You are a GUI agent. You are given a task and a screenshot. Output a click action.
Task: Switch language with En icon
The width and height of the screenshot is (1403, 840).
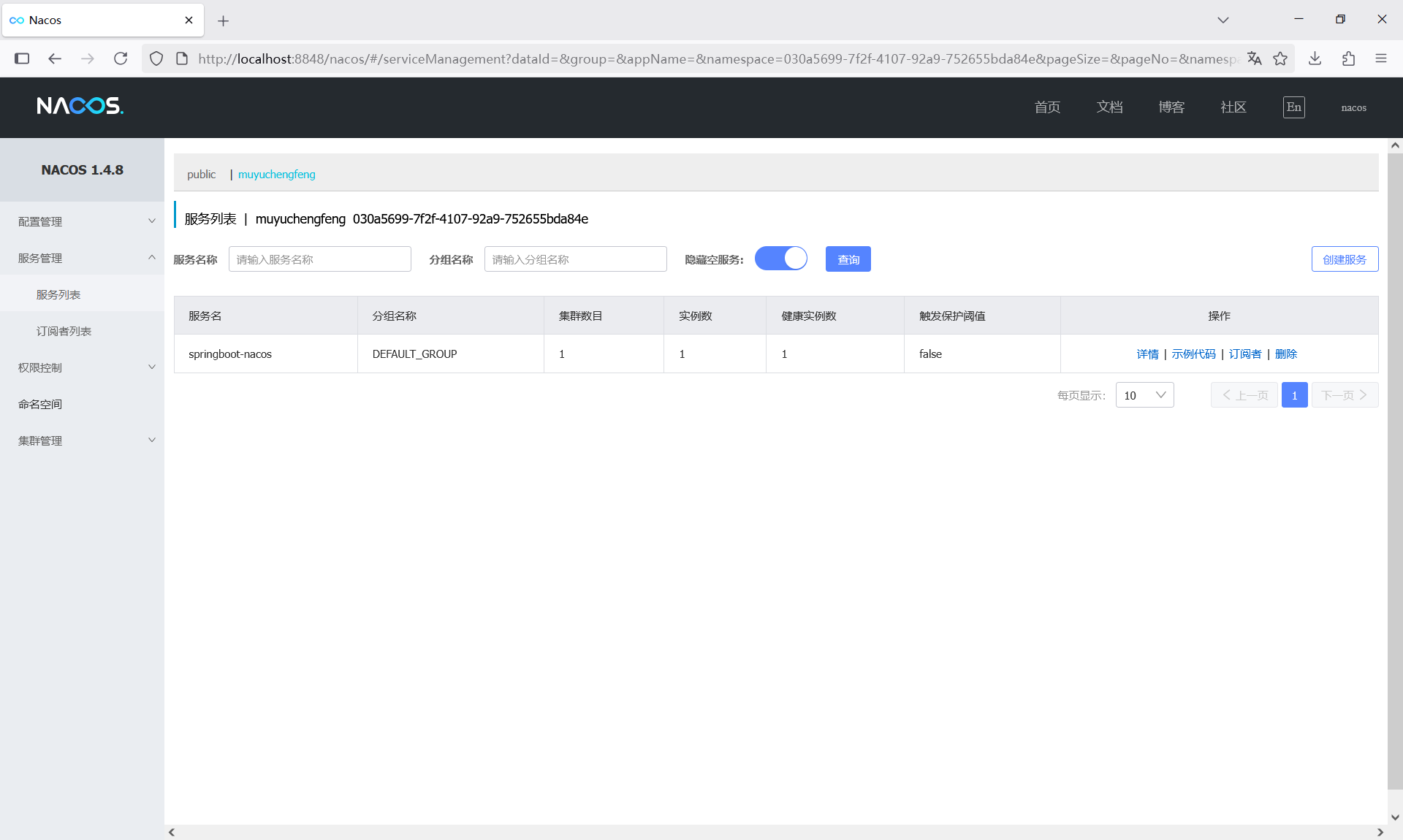(x=1293, y=107)
